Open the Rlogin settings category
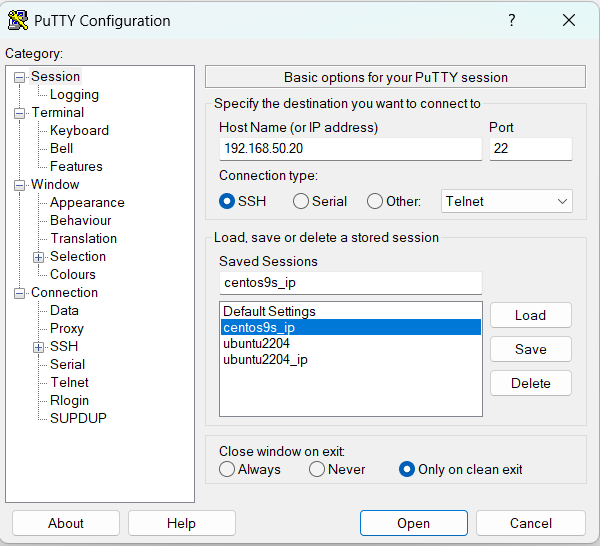 coord(69,400)
